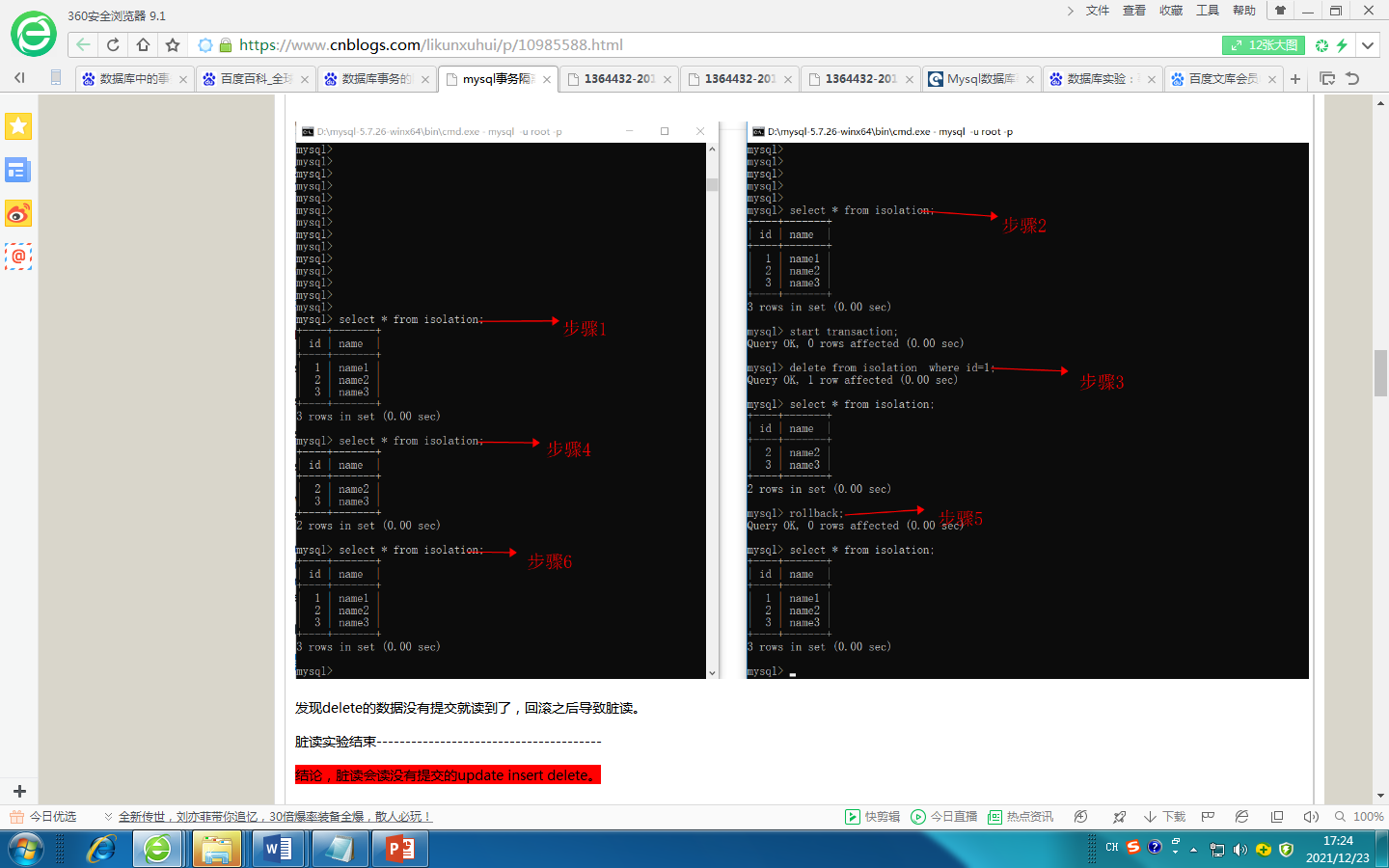Click the circular plus icon in status bar
This screenshot has height=868, width=1389.
(1081, 817)
